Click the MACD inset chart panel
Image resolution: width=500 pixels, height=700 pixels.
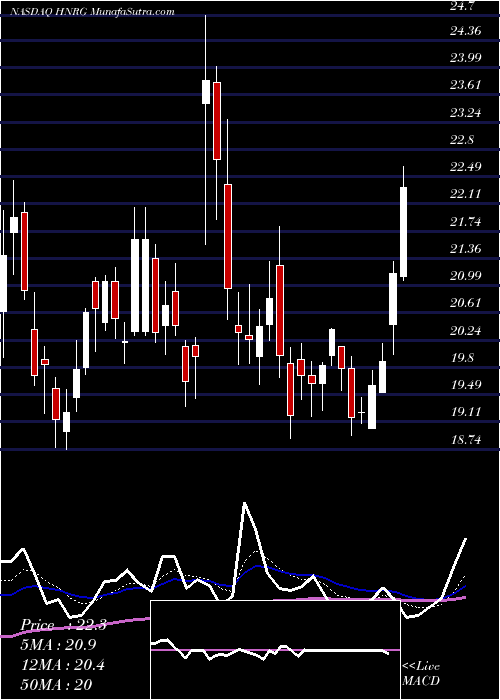[x=275, y=650]
